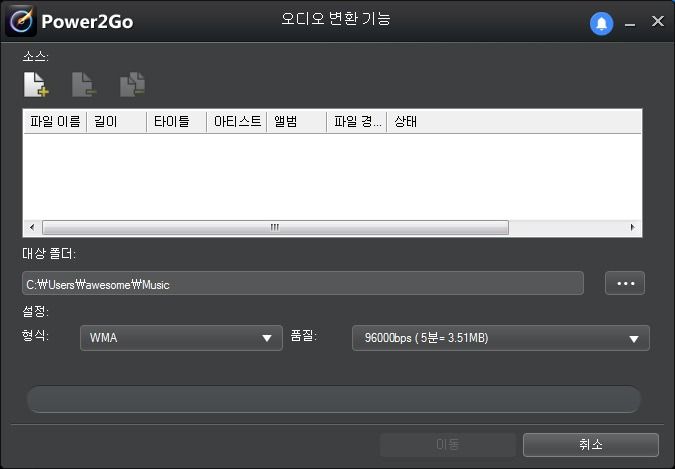Close the audio converter window
This screenshot has height=469, width=675.
point(658,21)
